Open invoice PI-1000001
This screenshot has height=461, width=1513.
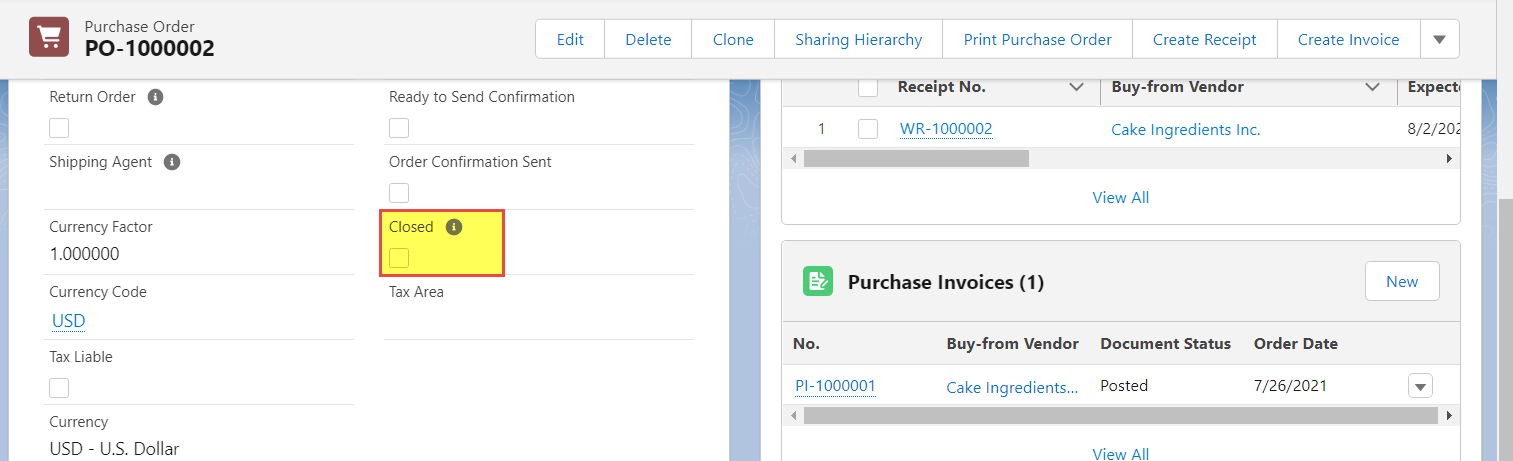(836, 386)
